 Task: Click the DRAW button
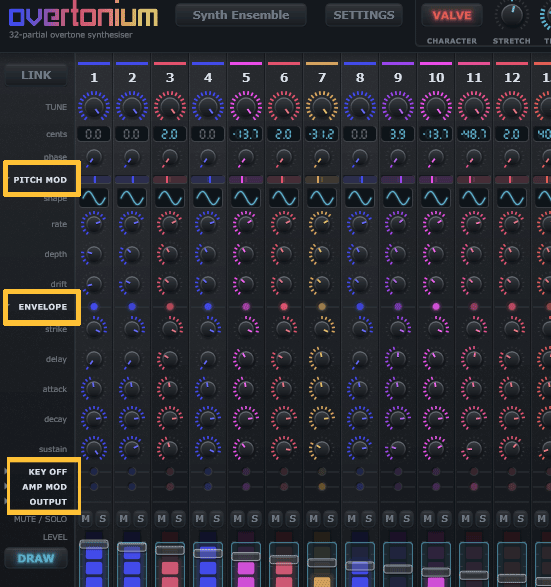tap(36, 558)
